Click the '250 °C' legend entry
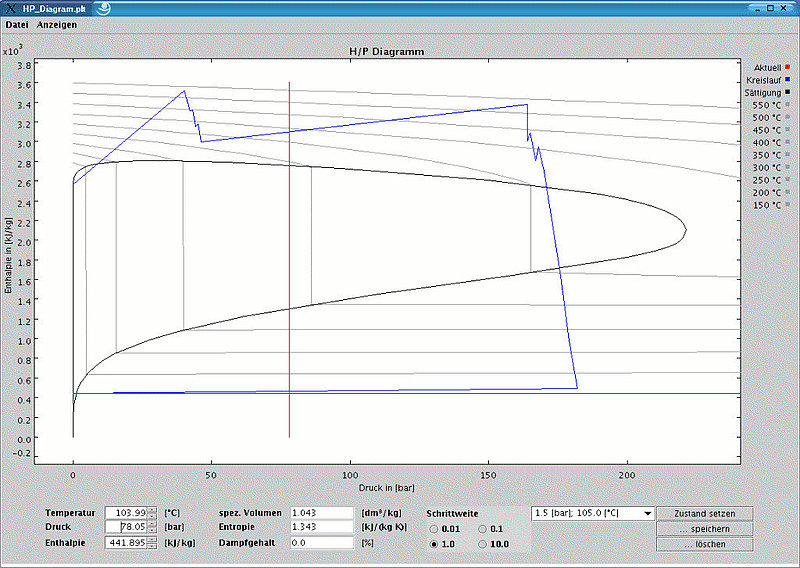This screenshot has width=800, height=568. click(x=771, y=180)
